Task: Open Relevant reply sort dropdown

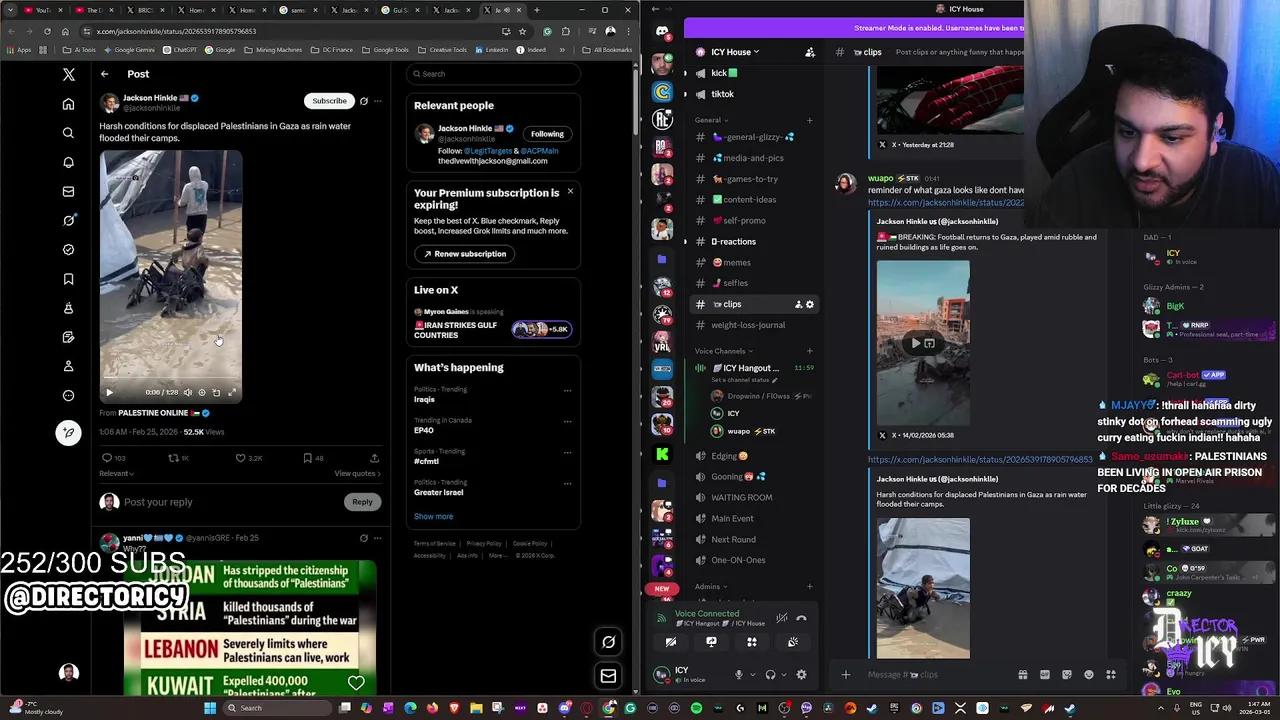Action: tap(116, 474)
